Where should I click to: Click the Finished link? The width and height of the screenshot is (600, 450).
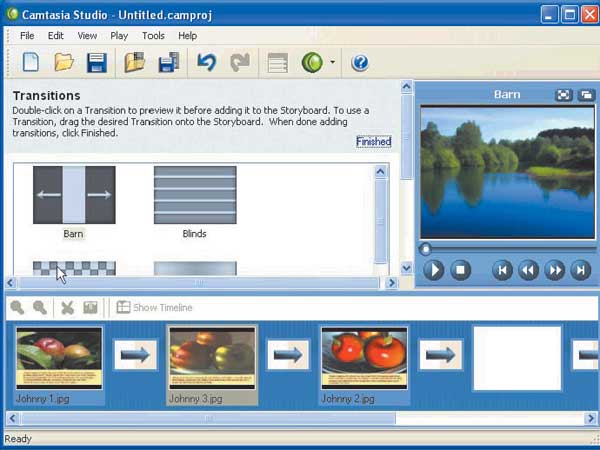[x=373, y=142]
